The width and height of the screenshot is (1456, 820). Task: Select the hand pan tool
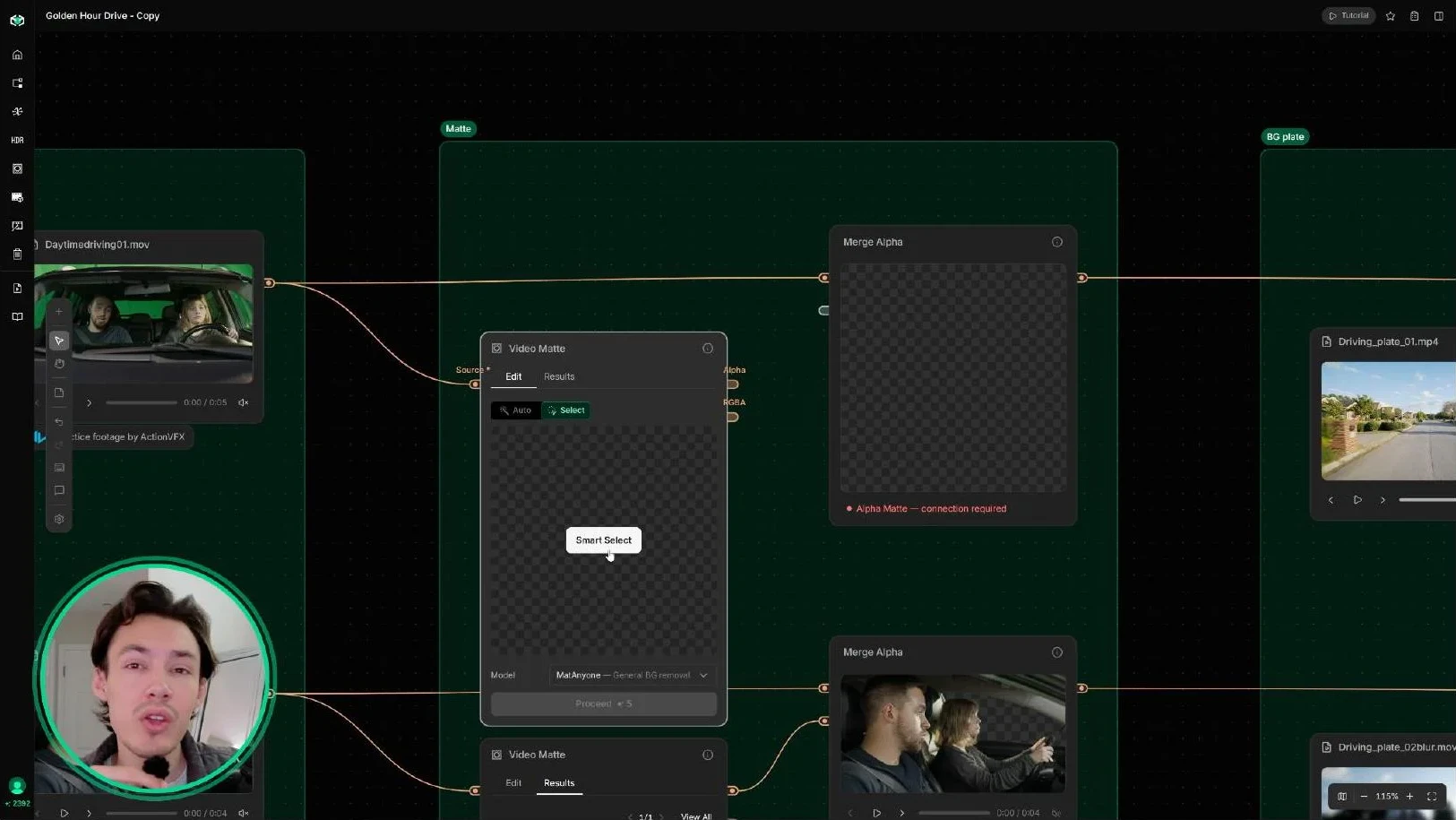[x=59, y=364]
